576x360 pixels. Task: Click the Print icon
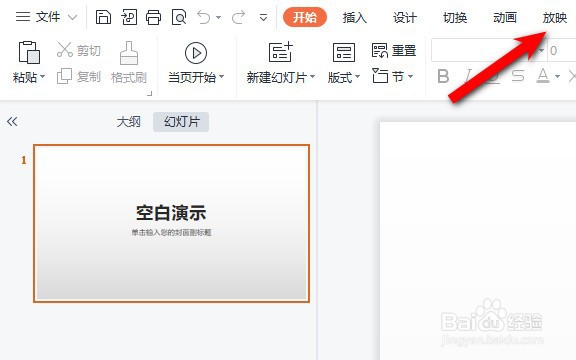154,17
